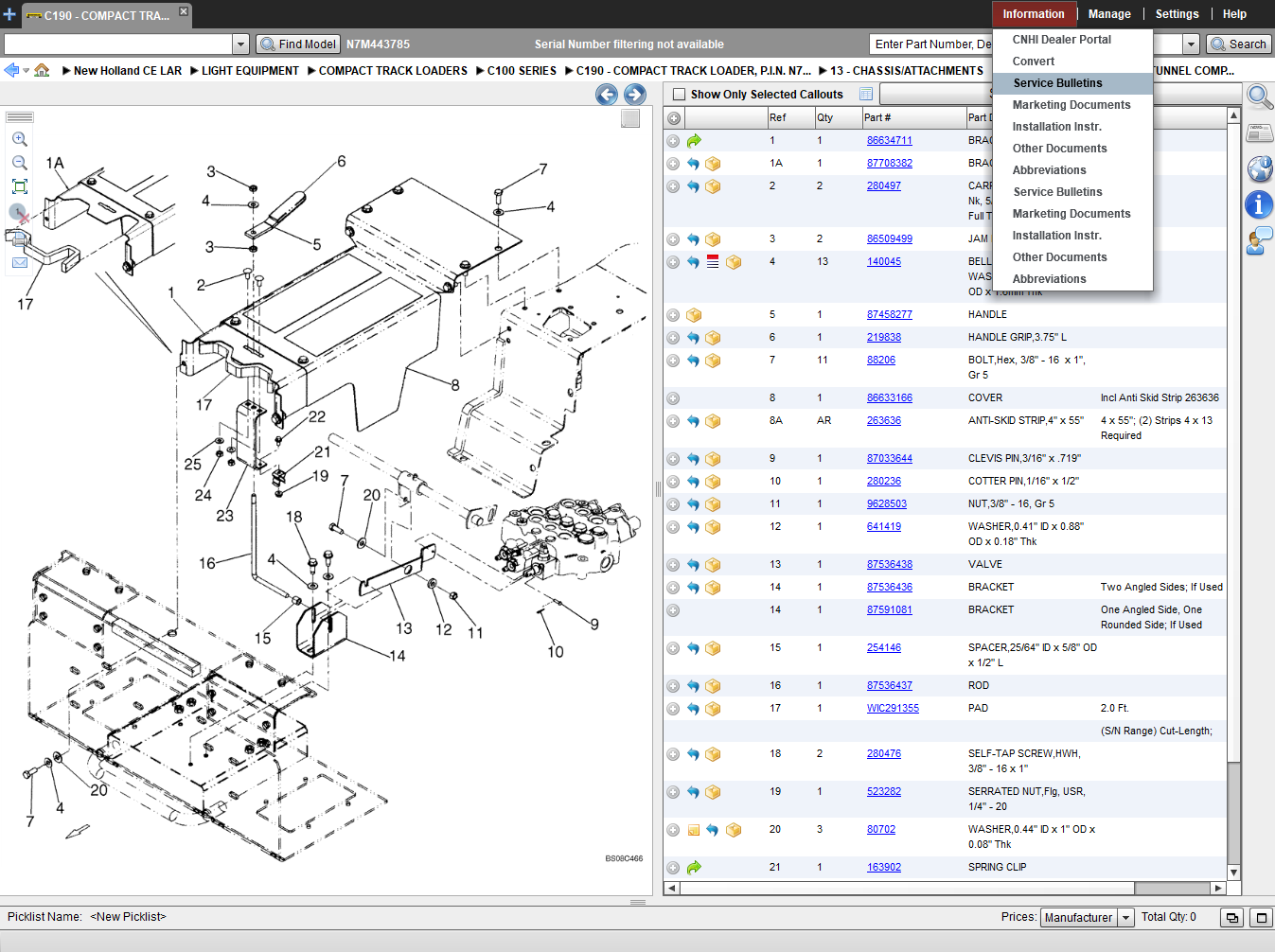
Task: Print the diagram using the printer icon
Action: click(x=18, y=238)
